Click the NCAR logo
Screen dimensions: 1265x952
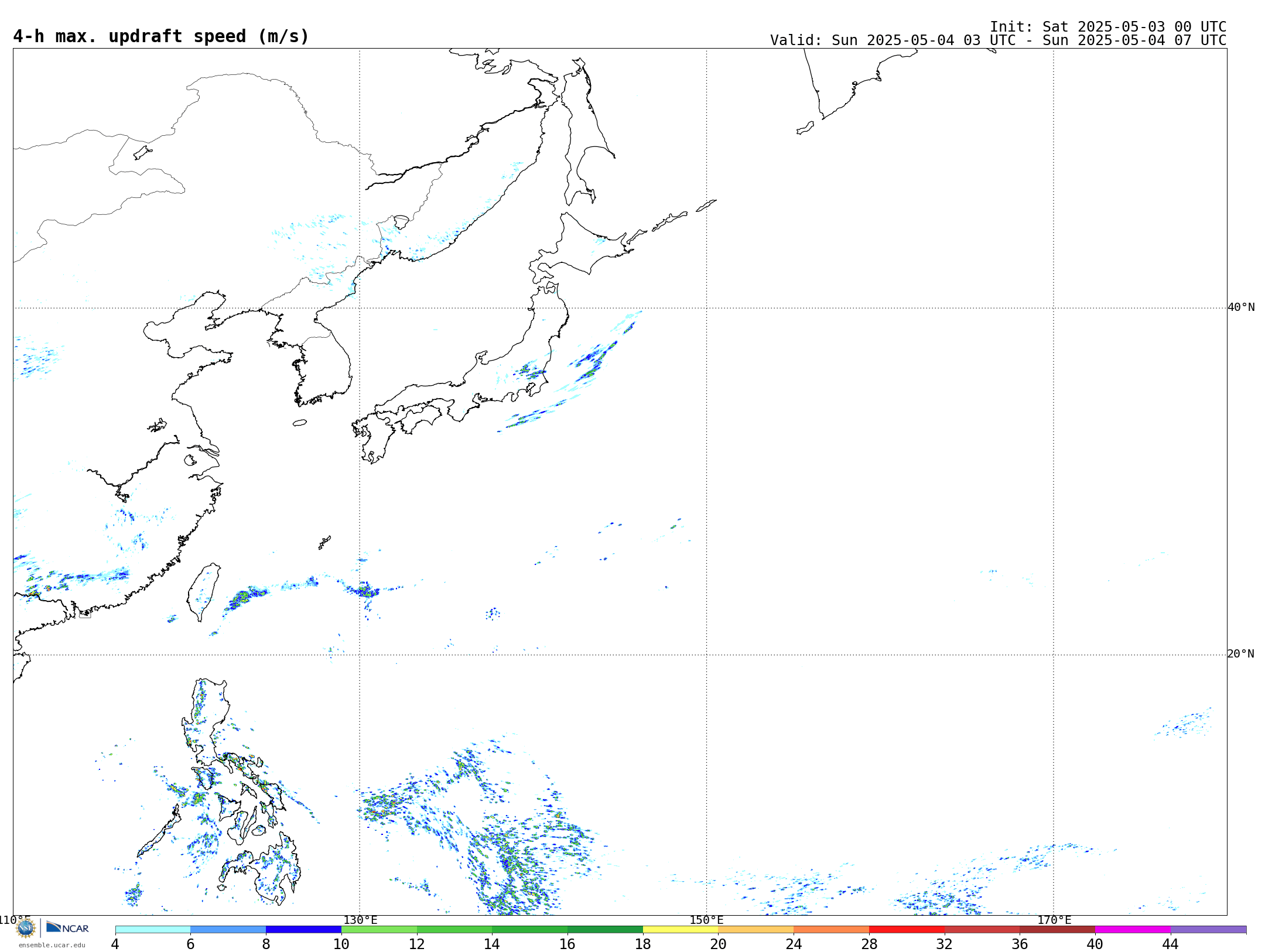coord(67,928)
